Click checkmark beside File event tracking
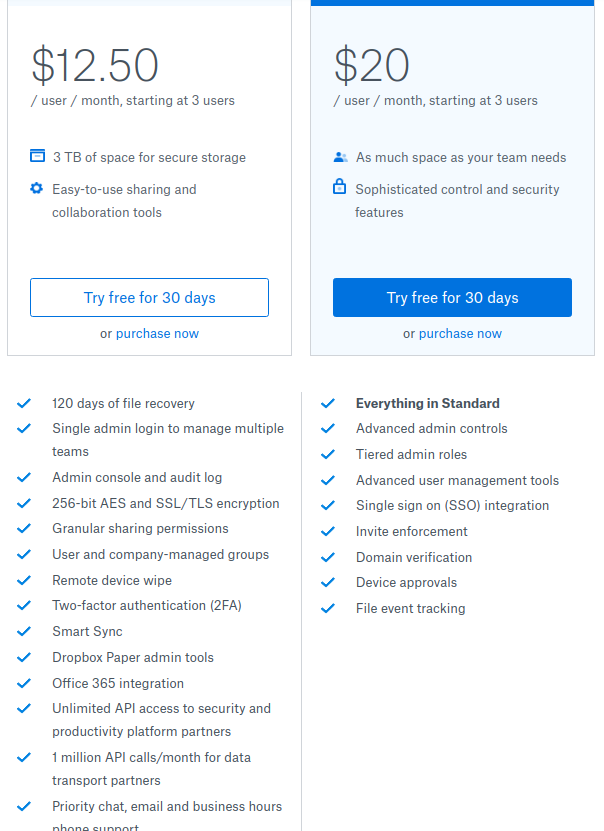The height and width of the screenshot is (831, 604). 327,609
